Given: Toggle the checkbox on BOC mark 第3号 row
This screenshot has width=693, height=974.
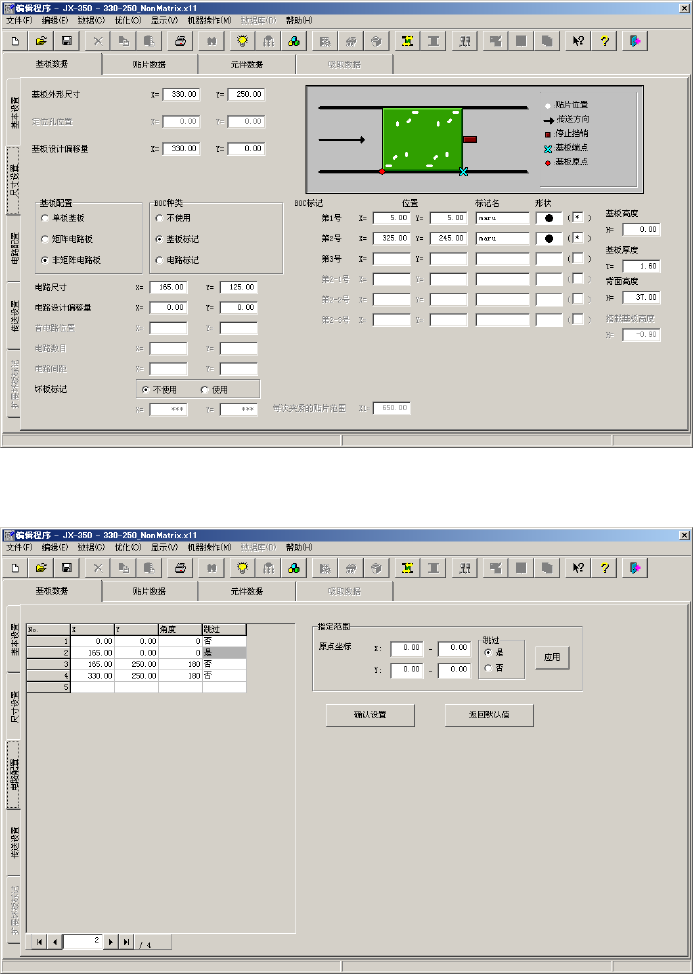Looking at the screenshot, I should point(578,258).
